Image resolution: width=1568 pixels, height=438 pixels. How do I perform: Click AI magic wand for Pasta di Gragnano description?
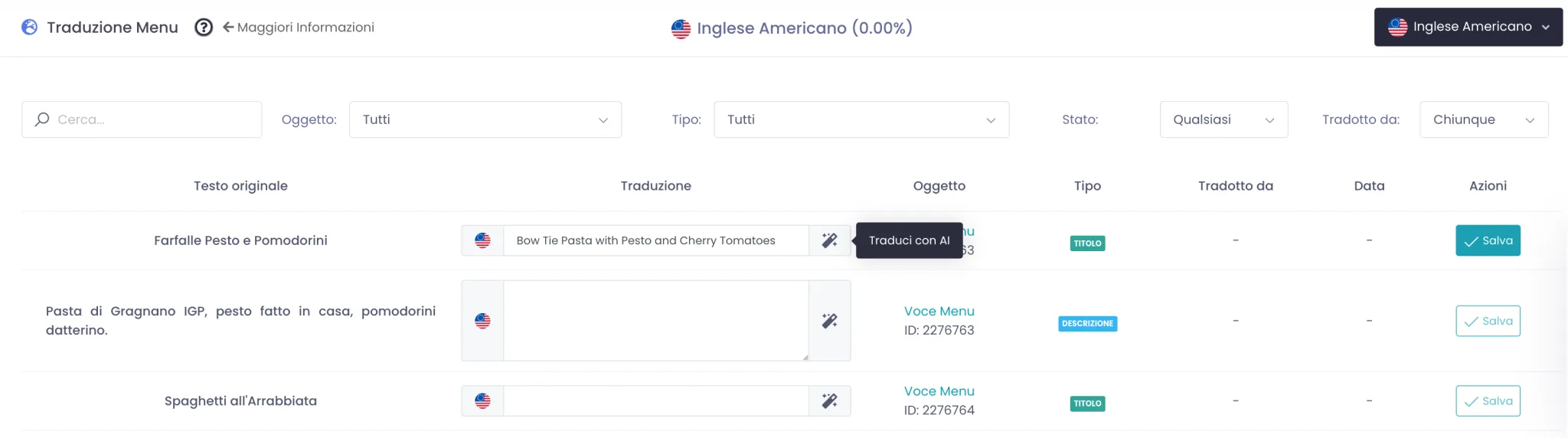[x=830, y=321]
